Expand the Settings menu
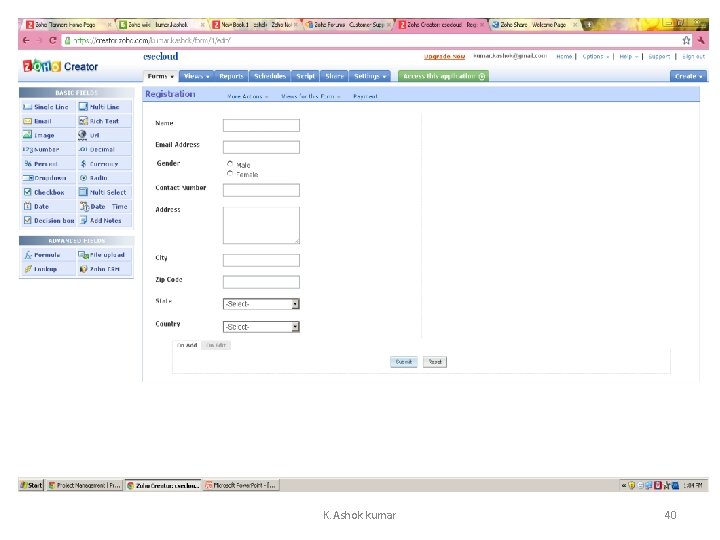 [370, 76]
